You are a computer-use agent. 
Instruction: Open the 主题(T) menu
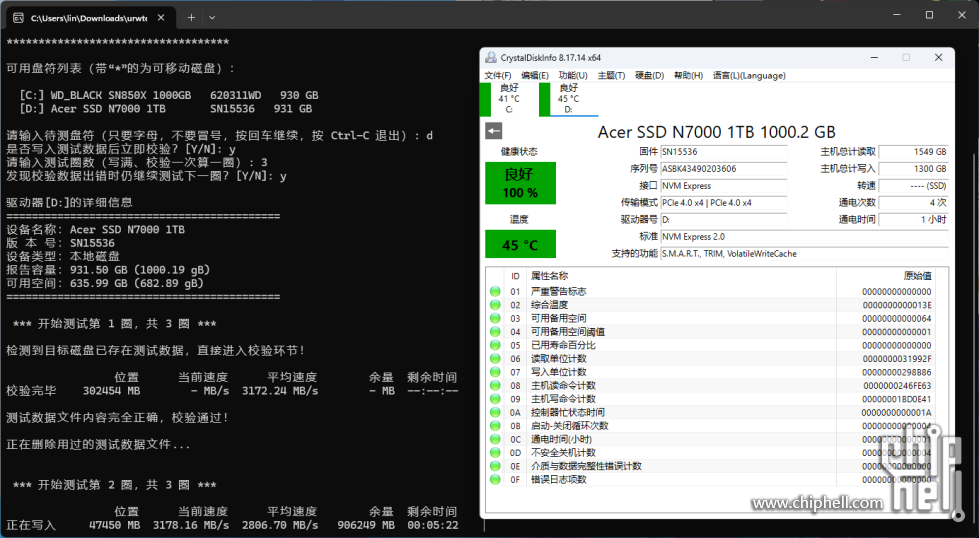(x=611, y=76)
